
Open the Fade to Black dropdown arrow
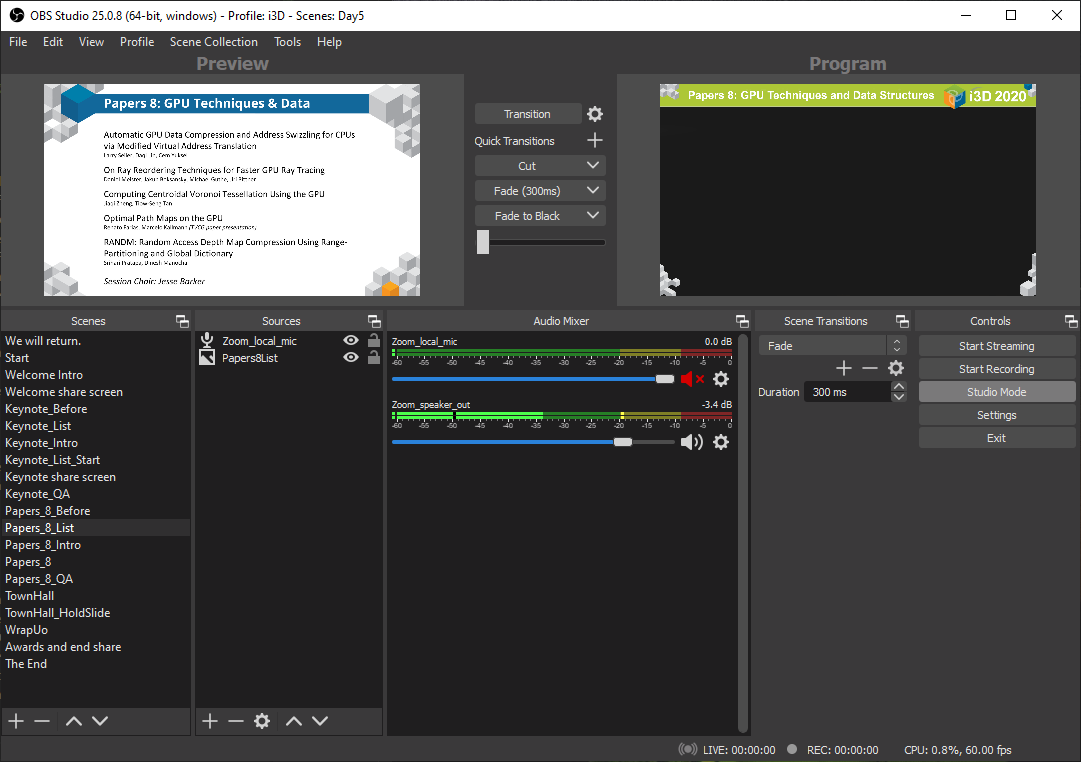tap(593, 216)
